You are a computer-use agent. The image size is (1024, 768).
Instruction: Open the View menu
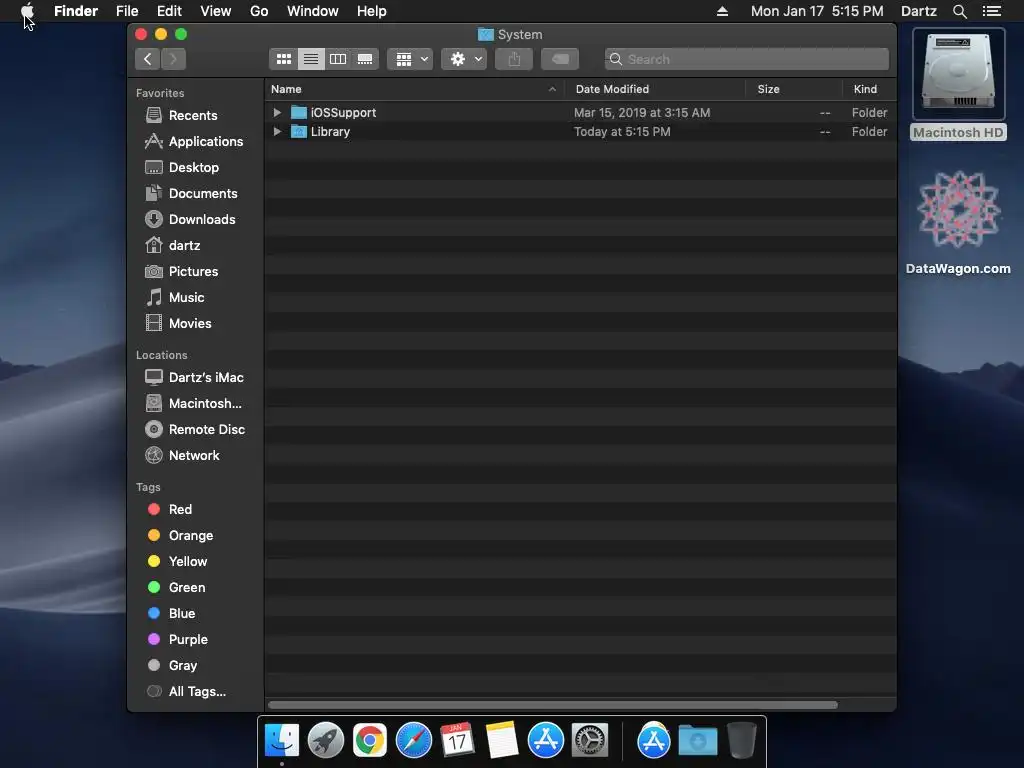pos(216,11)
